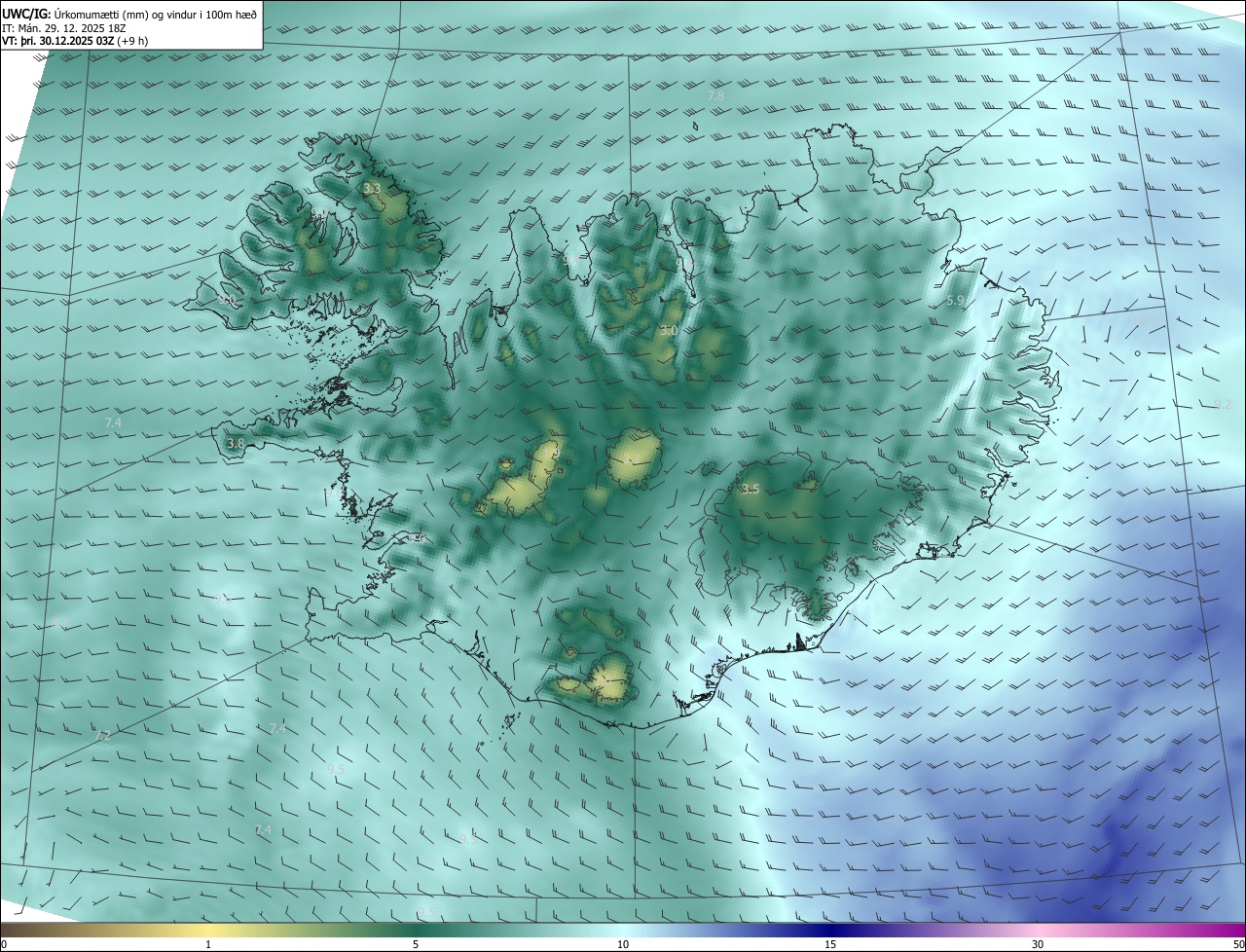Click the 30 tick label on the color scale

point(1038,944)
